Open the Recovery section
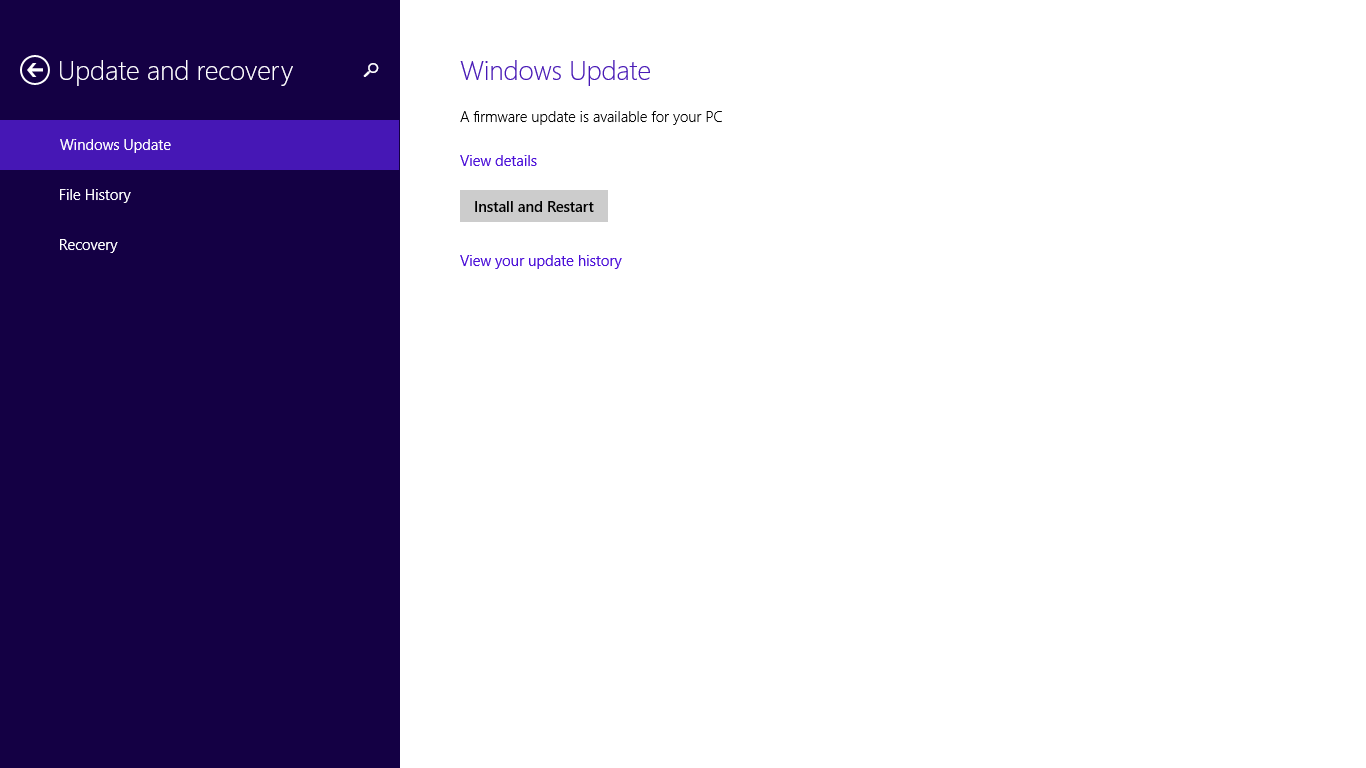 tap(200, 245)
